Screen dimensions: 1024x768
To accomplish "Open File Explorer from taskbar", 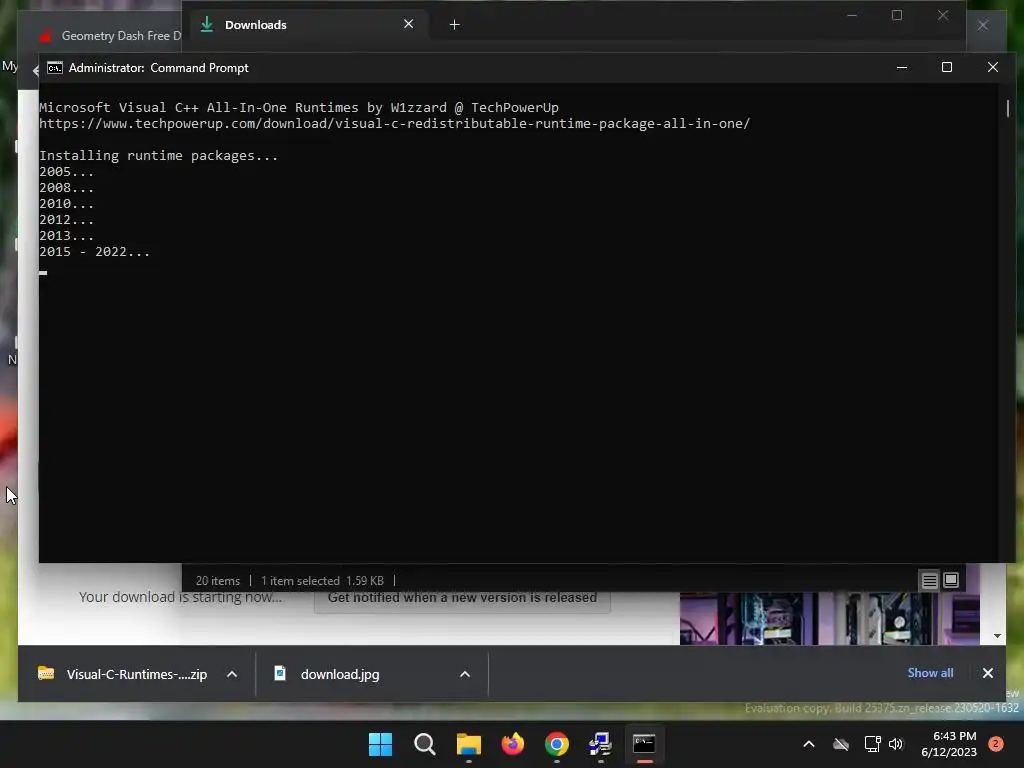I will (x=468, y=744).
